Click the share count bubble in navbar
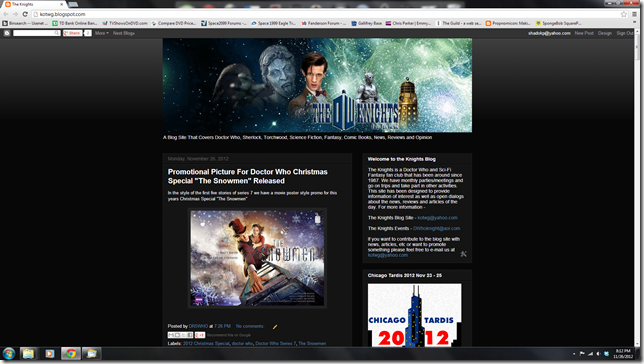The height and width of the screenshot is (364, 644). pyautogui.click(x=87, y=33)
